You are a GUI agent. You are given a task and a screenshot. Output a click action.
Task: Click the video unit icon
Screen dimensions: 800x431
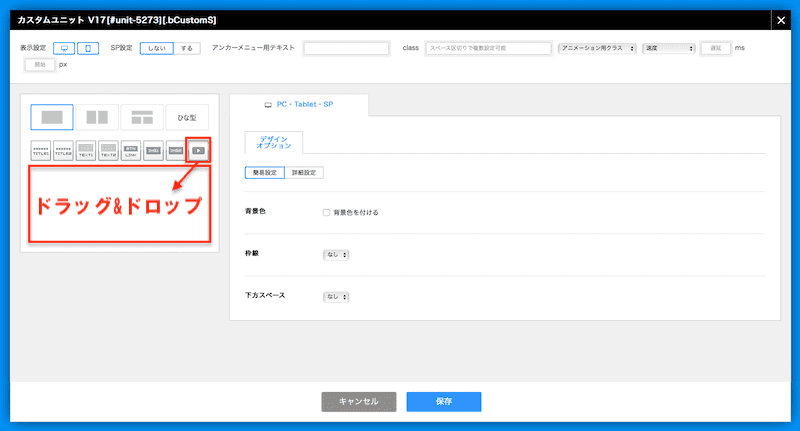[199, 150]
